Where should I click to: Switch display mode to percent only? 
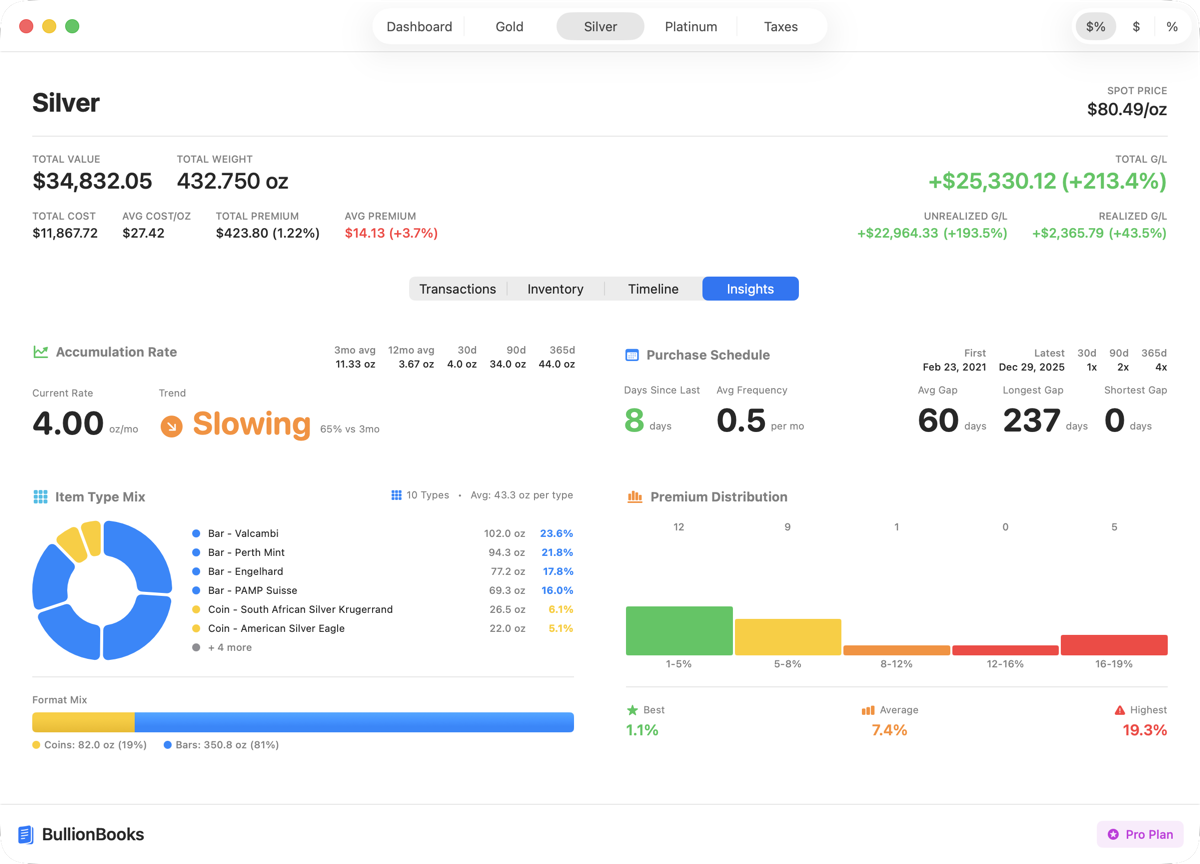tap(1172, 27)
